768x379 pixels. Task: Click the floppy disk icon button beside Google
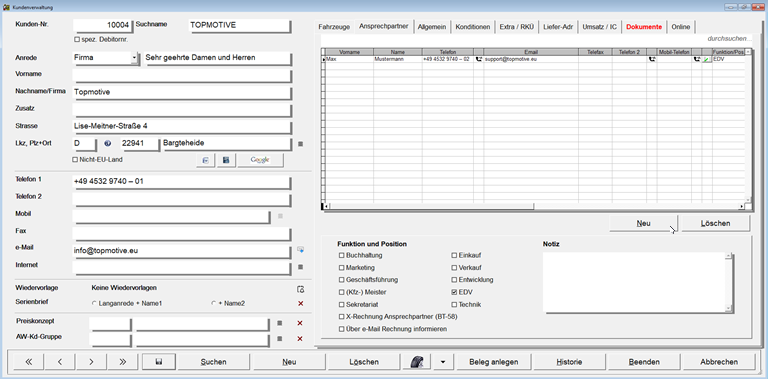click(226, 160)
